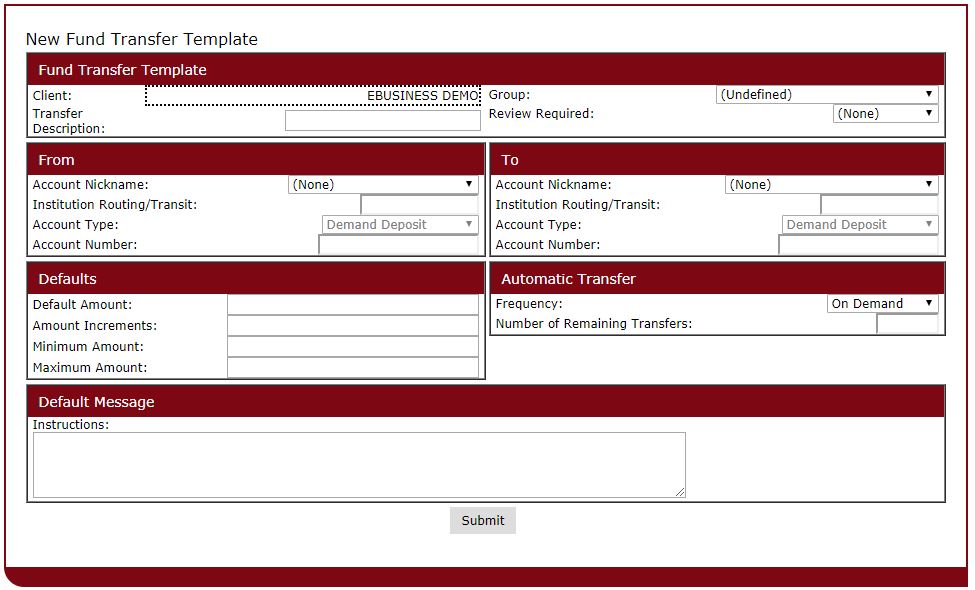The image size is (975, 590).
Task: Open the Group dropdown
Action: 825,94
